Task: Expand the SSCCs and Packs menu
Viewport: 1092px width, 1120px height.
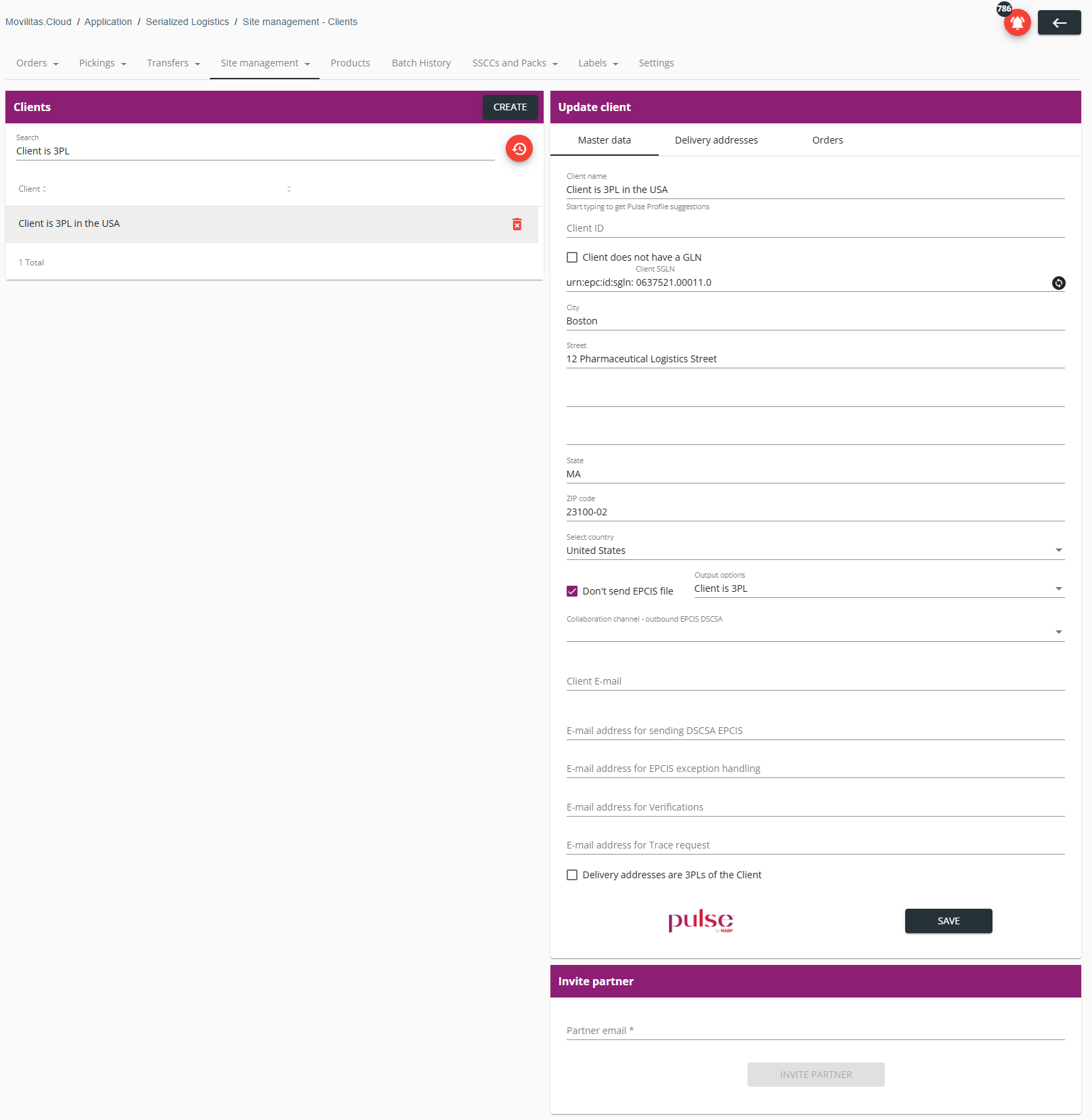Action: [515, 63]
